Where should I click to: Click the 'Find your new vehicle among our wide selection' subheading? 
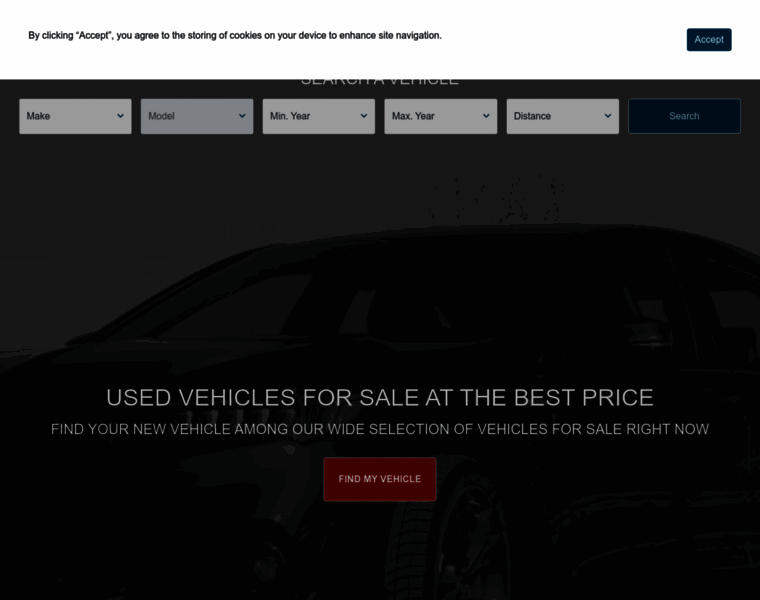click(380, 429)
